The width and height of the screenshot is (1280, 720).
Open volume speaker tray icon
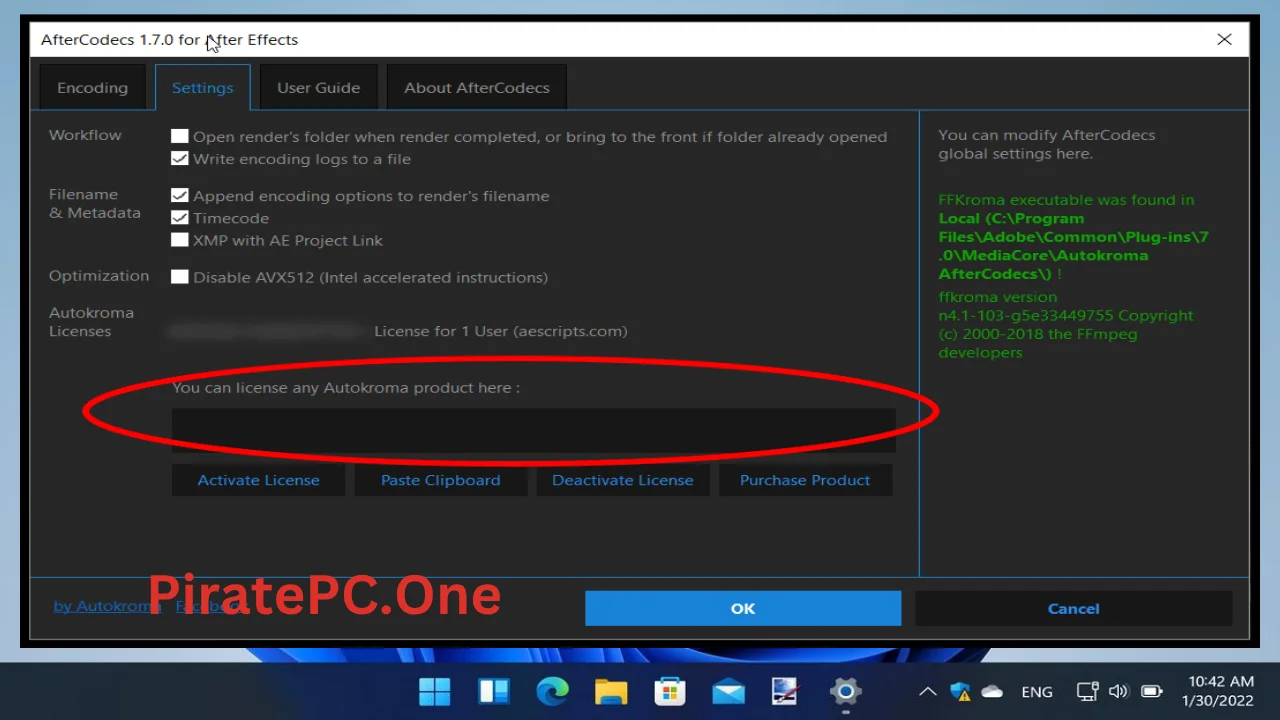click(1119, 691)
